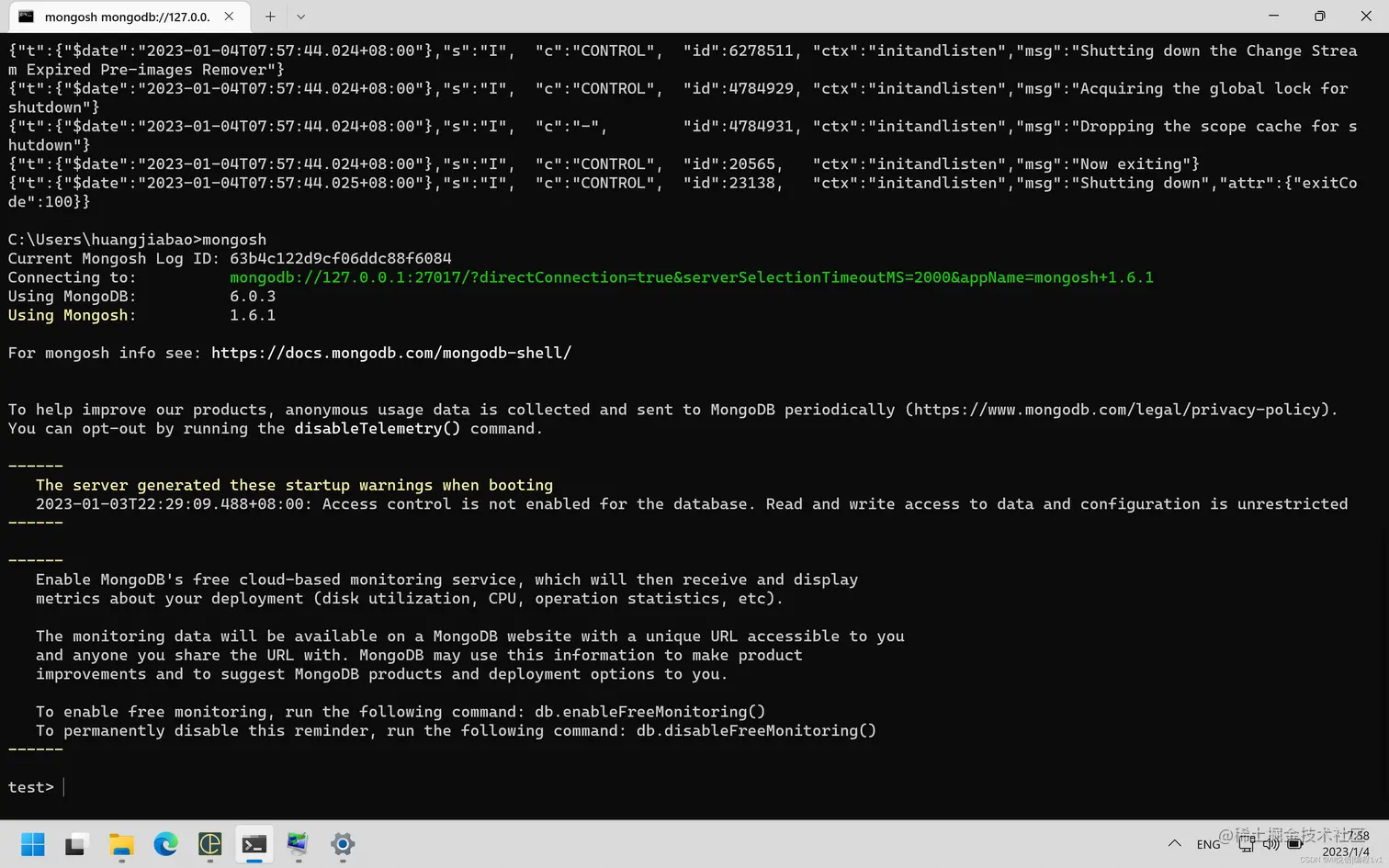Switch to Windows Terminal on the taskbar
The image size is (1389, 868).
point(254,844)
